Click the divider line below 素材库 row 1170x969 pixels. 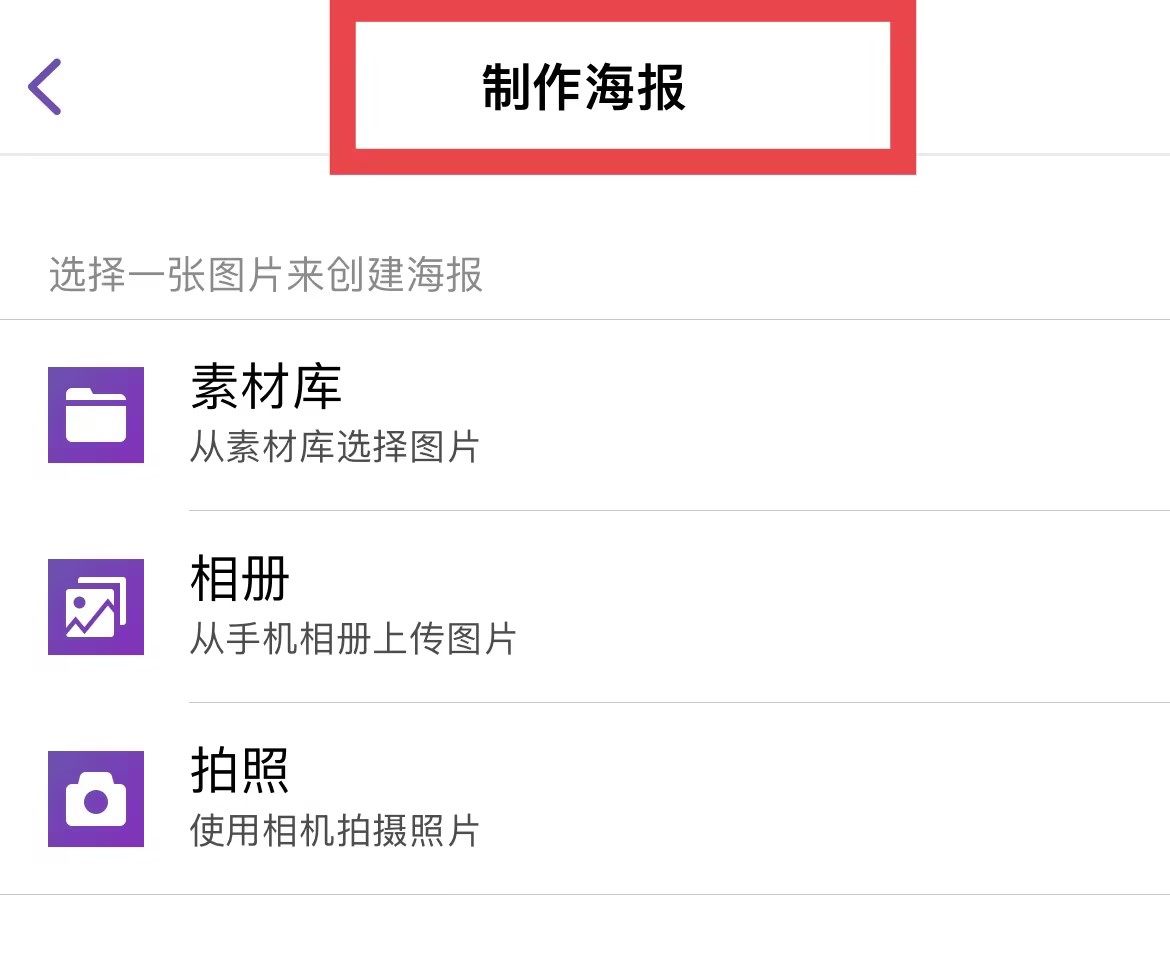point(680,510)
